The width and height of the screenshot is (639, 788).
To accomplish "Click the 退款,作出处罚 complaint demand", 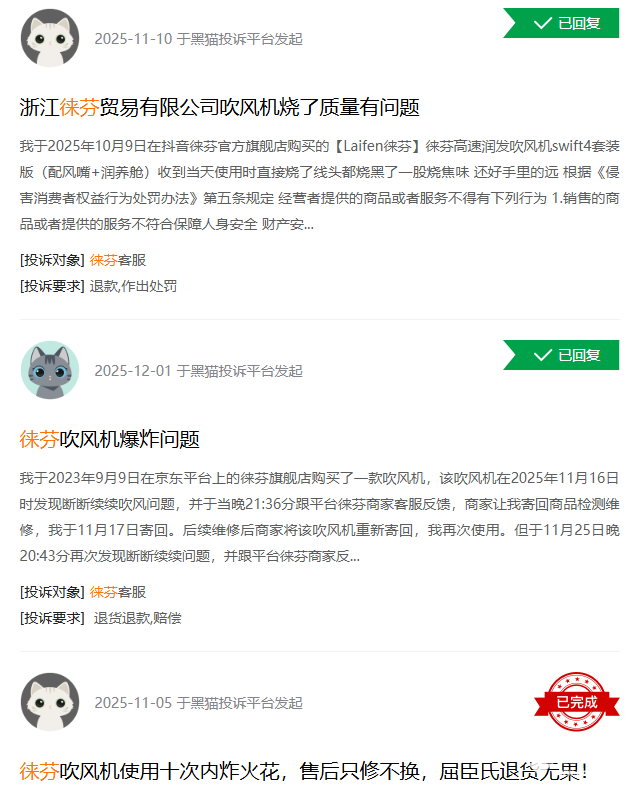I will click(133, 286).
